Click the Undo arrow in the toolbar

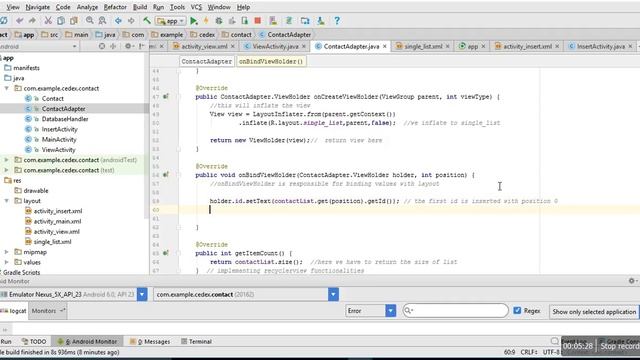point(20,21)
